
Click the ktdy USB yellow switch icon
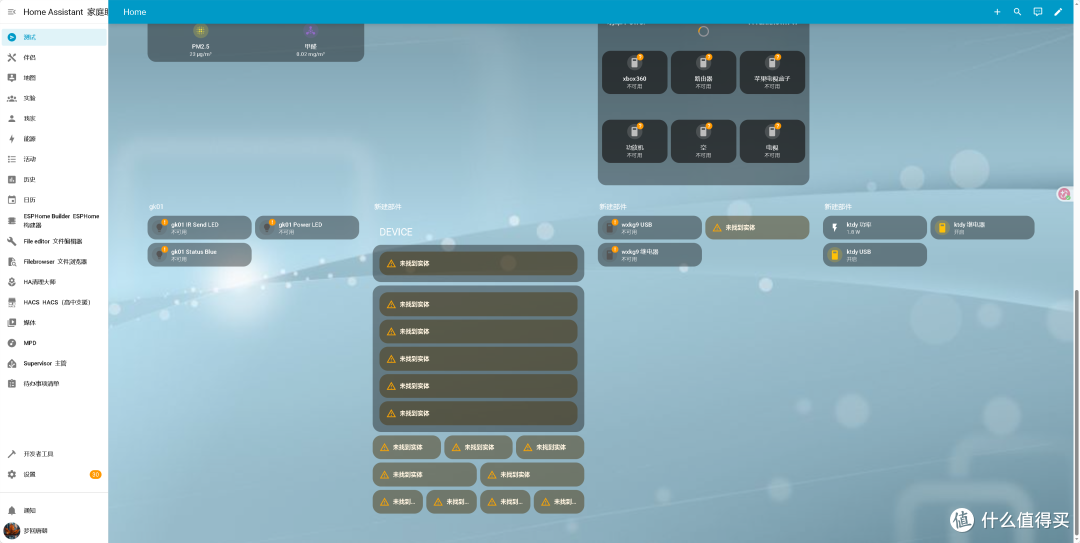[835, 255]
